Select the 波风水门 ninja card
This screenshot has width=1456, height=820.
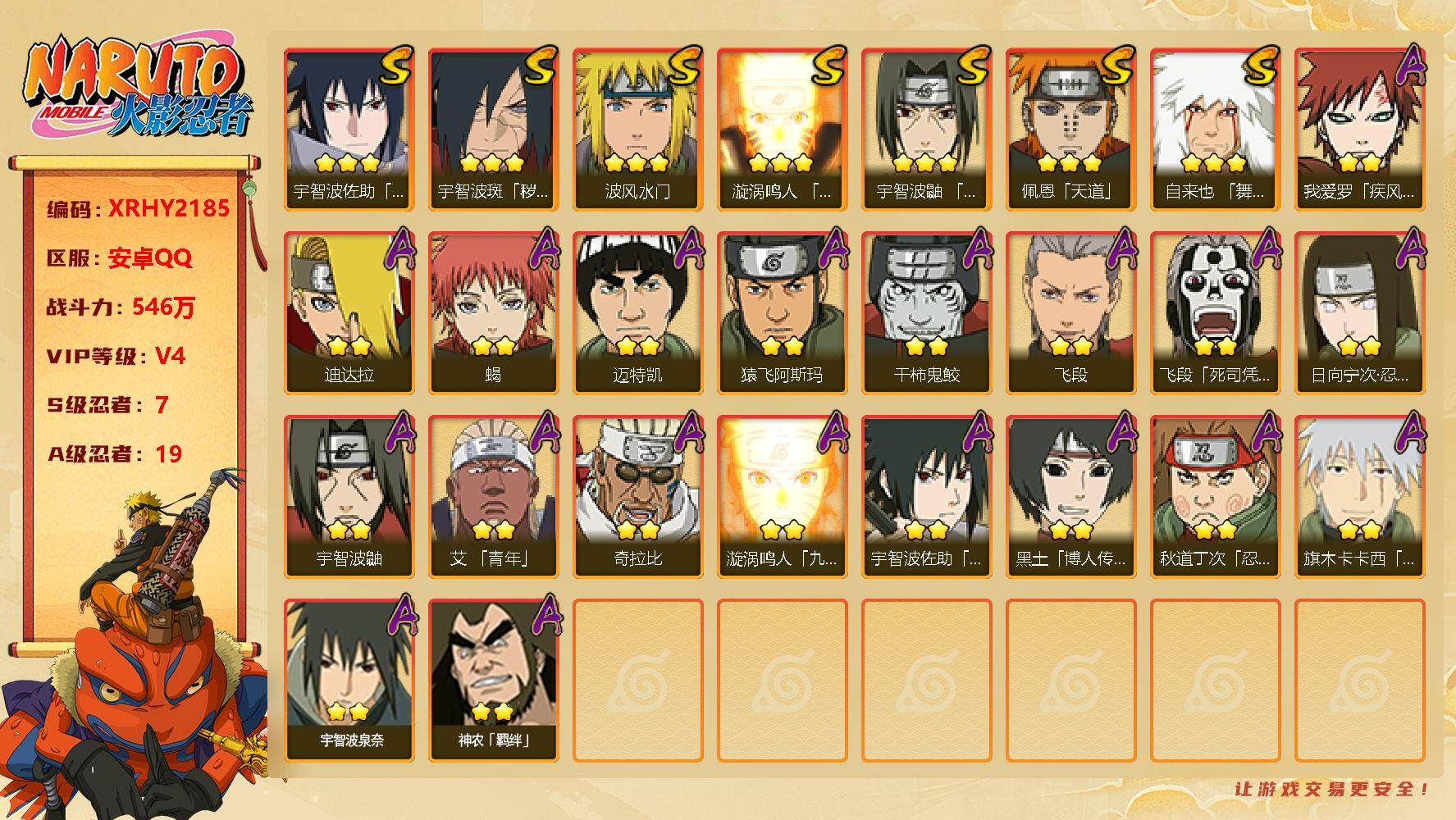pyautogui.click(x=637, y=130)
